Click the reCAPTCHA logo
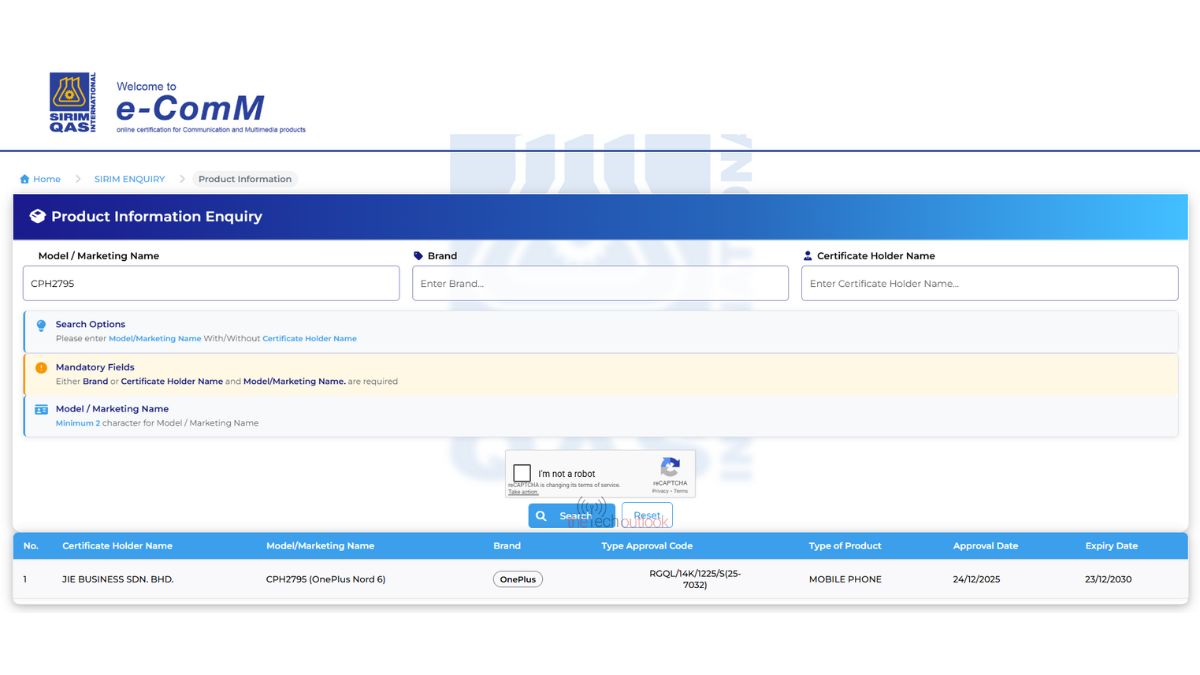This screenshot has height=675, width=1200. point(670,468)
